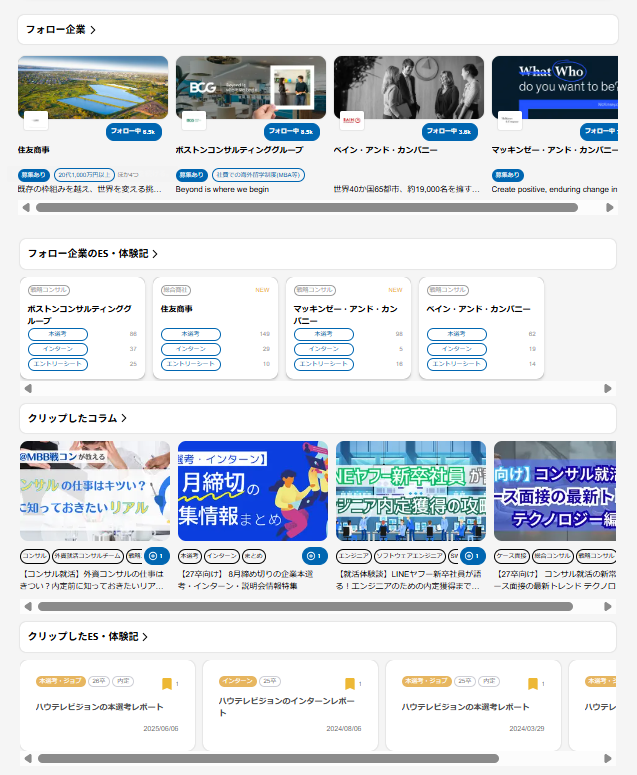Toggle フォロー中 button for ボストンコンサルティンググループ
Screen dimensions: 637x775
[x=292, y=131]
